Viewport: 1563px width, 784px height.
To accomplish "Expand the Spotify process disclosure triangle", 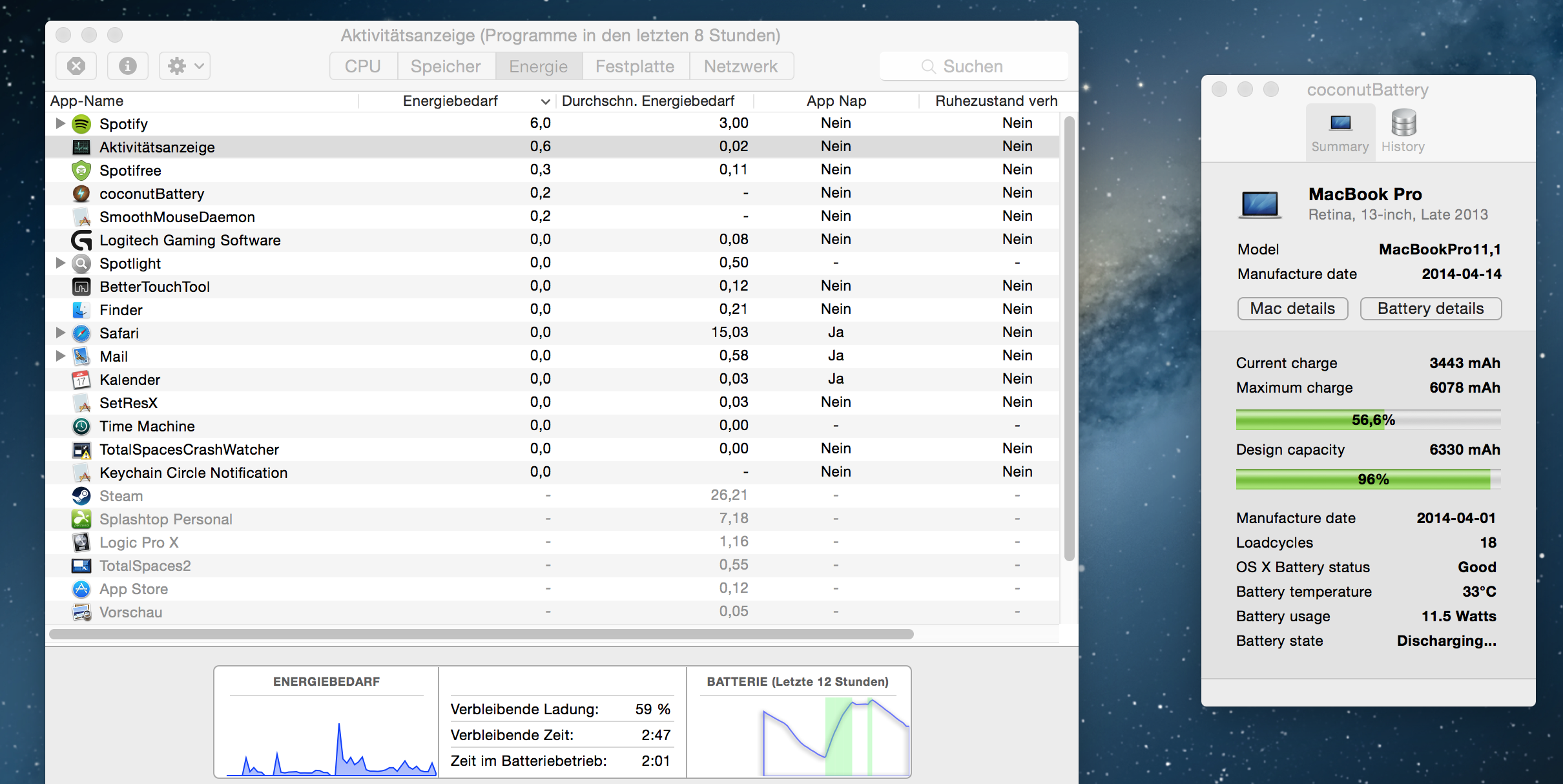I will pyautogui.click(x=60, y=123).
